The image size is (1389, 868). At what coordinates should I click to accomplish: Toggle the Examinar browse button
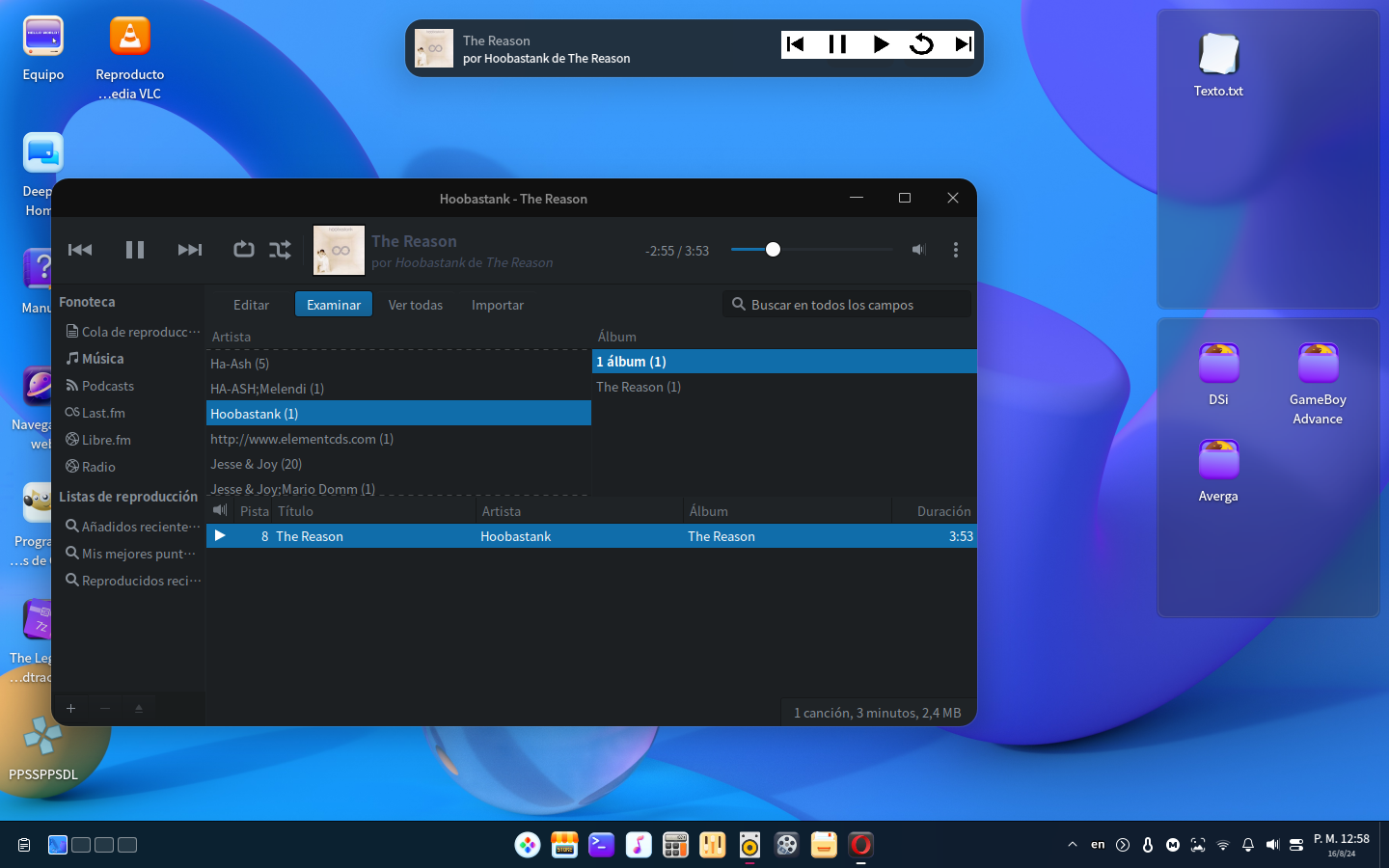coord(334,305)
